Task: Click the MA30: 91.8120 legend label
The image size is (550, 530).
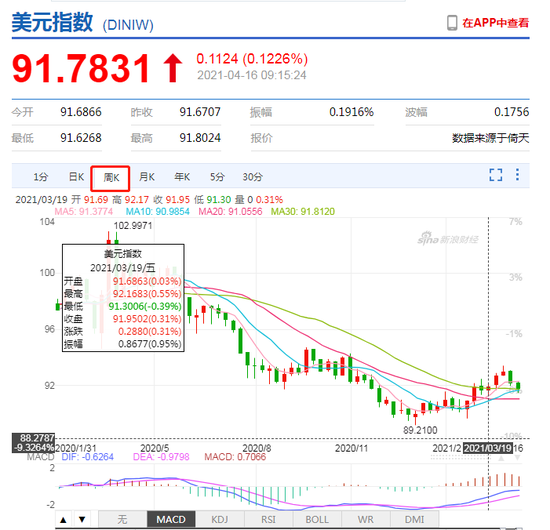Action: [x=303, y=212]
